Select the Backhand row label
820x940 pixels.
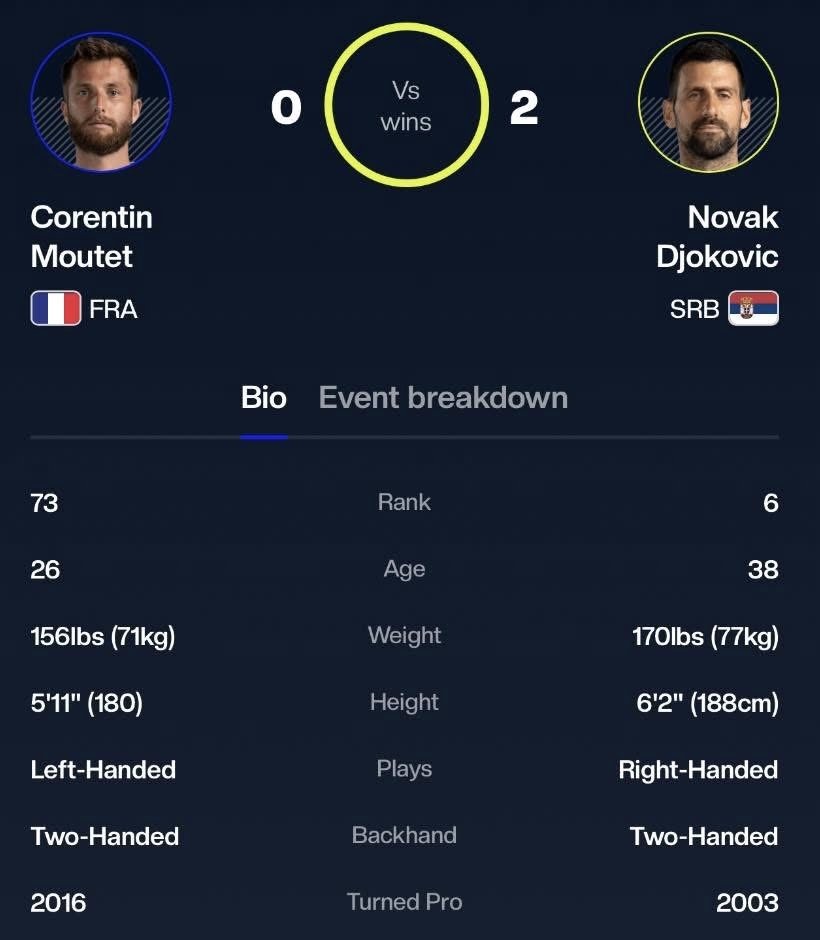(x=405, y=835)
